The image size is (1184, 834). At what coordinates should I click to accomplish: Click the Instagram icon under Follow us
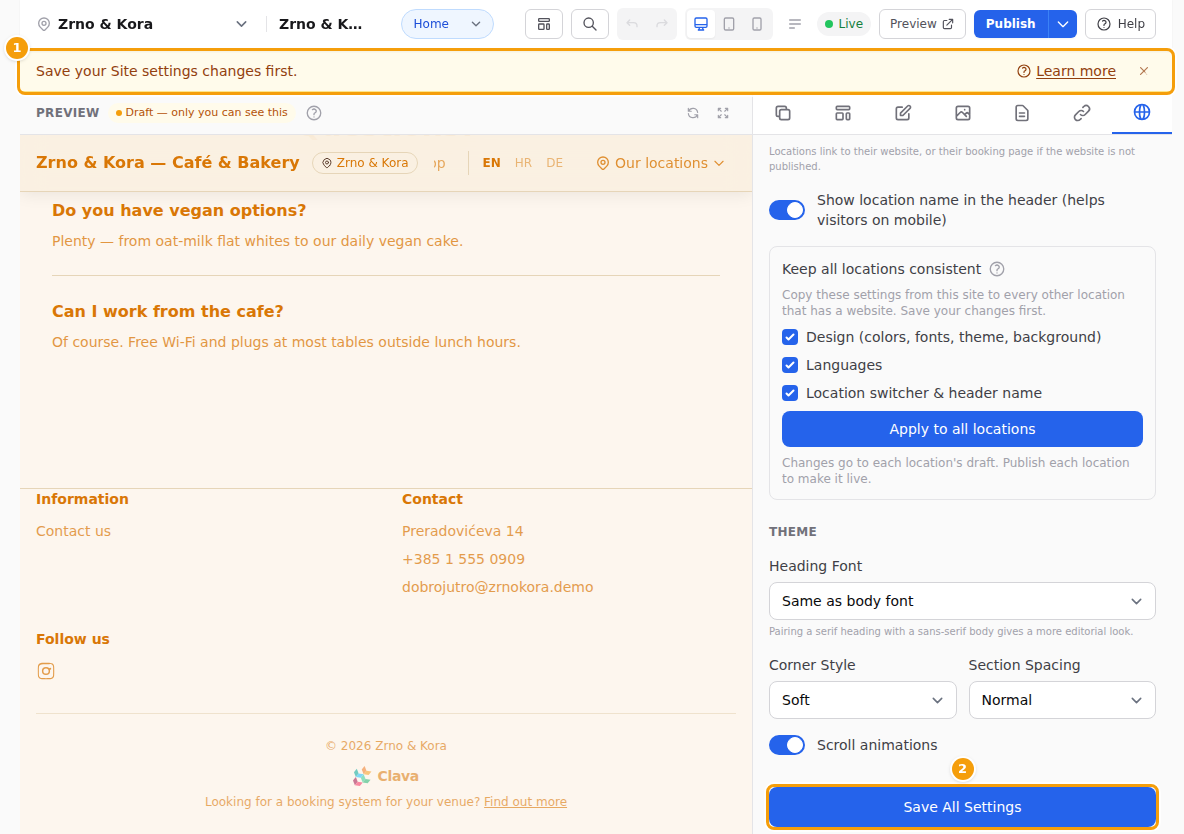coord(46,671)
